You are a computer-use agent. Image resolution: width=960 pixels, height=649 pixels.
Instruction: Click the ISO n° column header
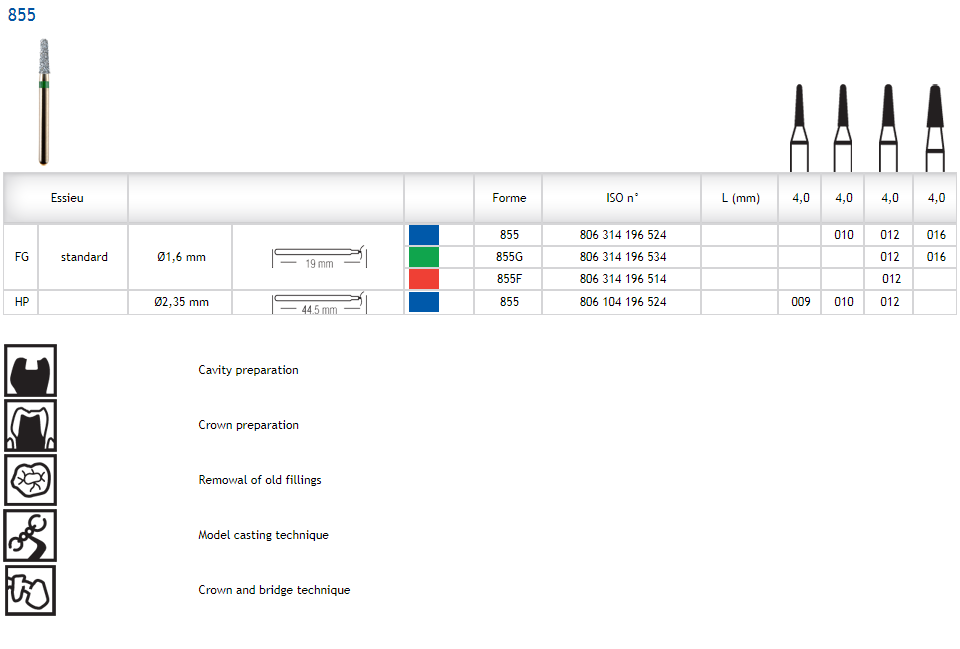[x=622, y=198]
